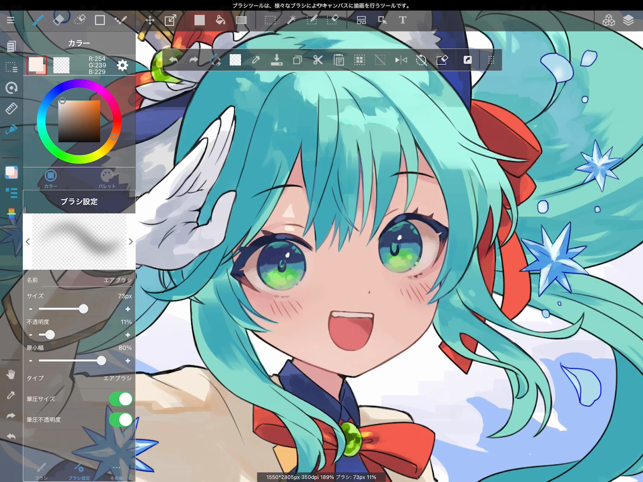Select the Eraser tool in top toolbar
The width and height of the screenshot is (643, 482).
point(59,20)
